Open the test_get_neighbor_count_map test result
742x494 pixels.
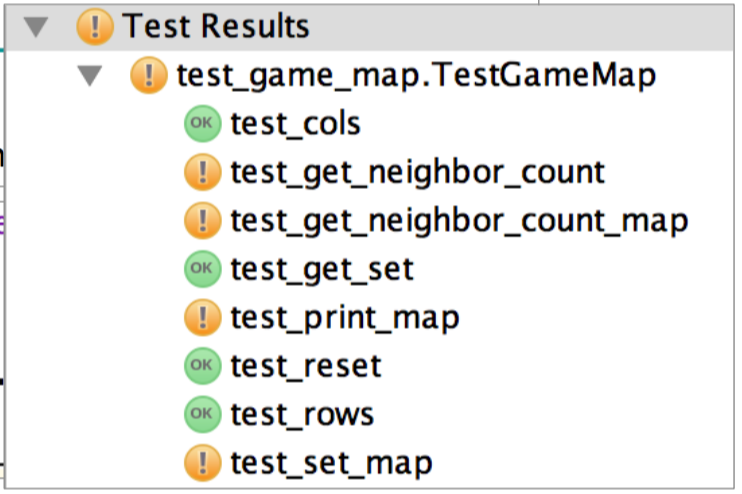459,220
